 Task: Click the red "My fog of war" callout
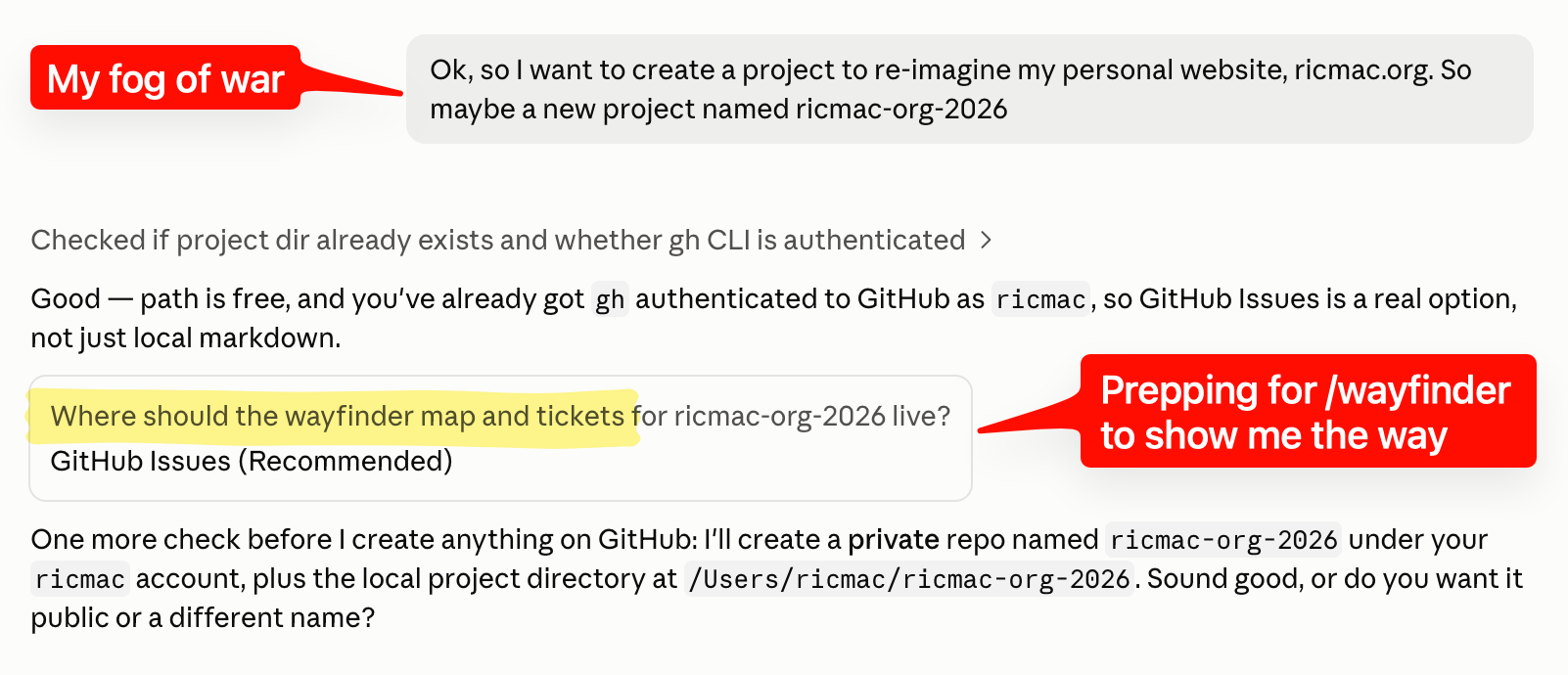165,78
